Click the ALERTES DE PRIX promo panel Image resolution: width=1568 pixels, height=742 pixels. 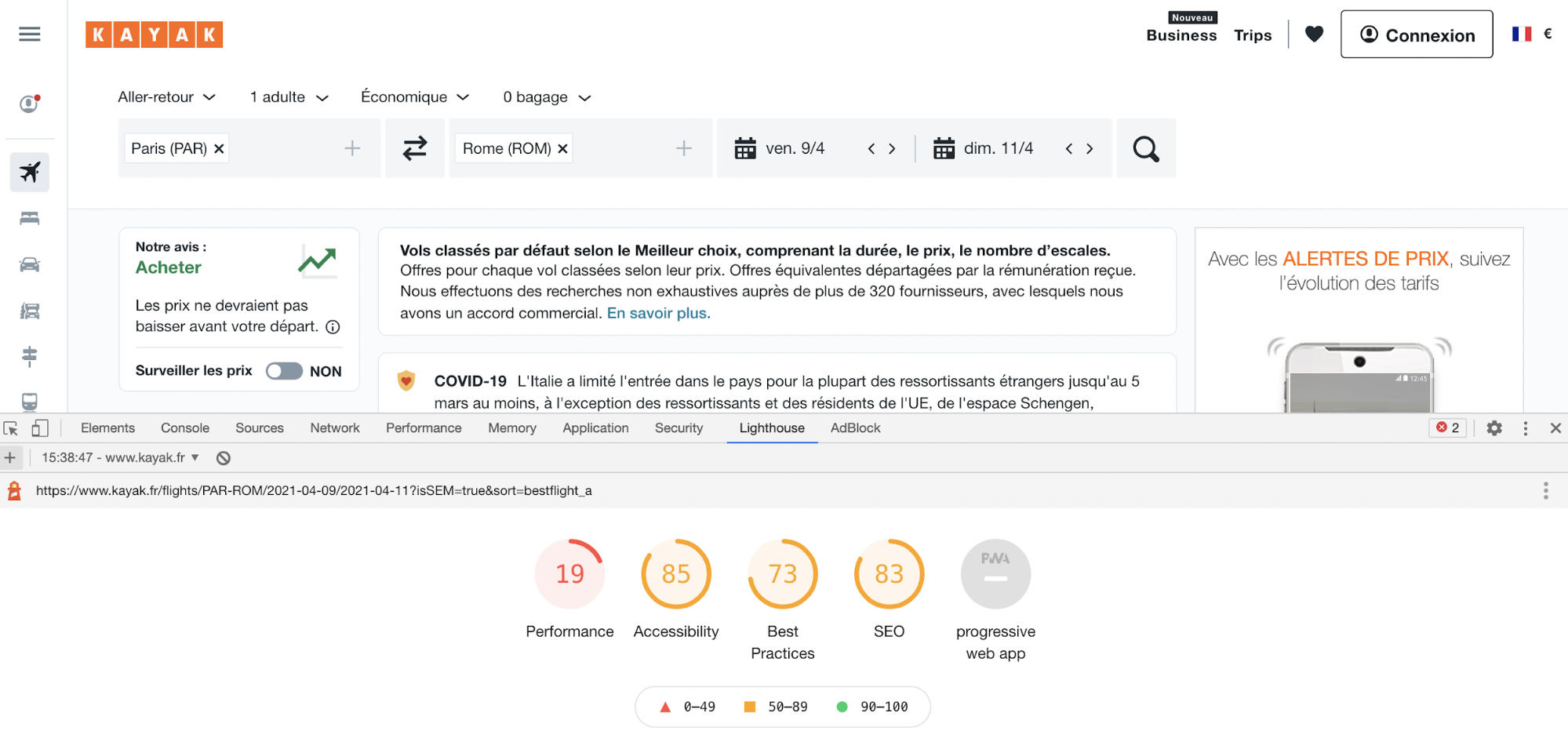[1359, 320]
